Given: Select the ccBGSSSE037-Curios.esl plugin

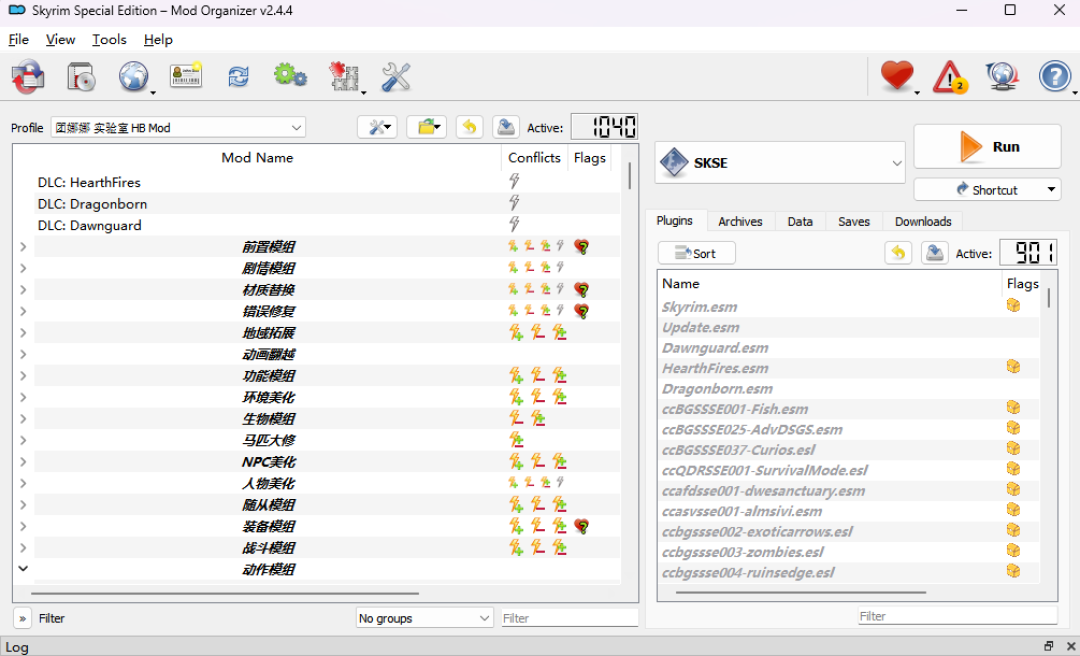Looking at the screenshot, I should pyautogui.click(x=849, y=450).
